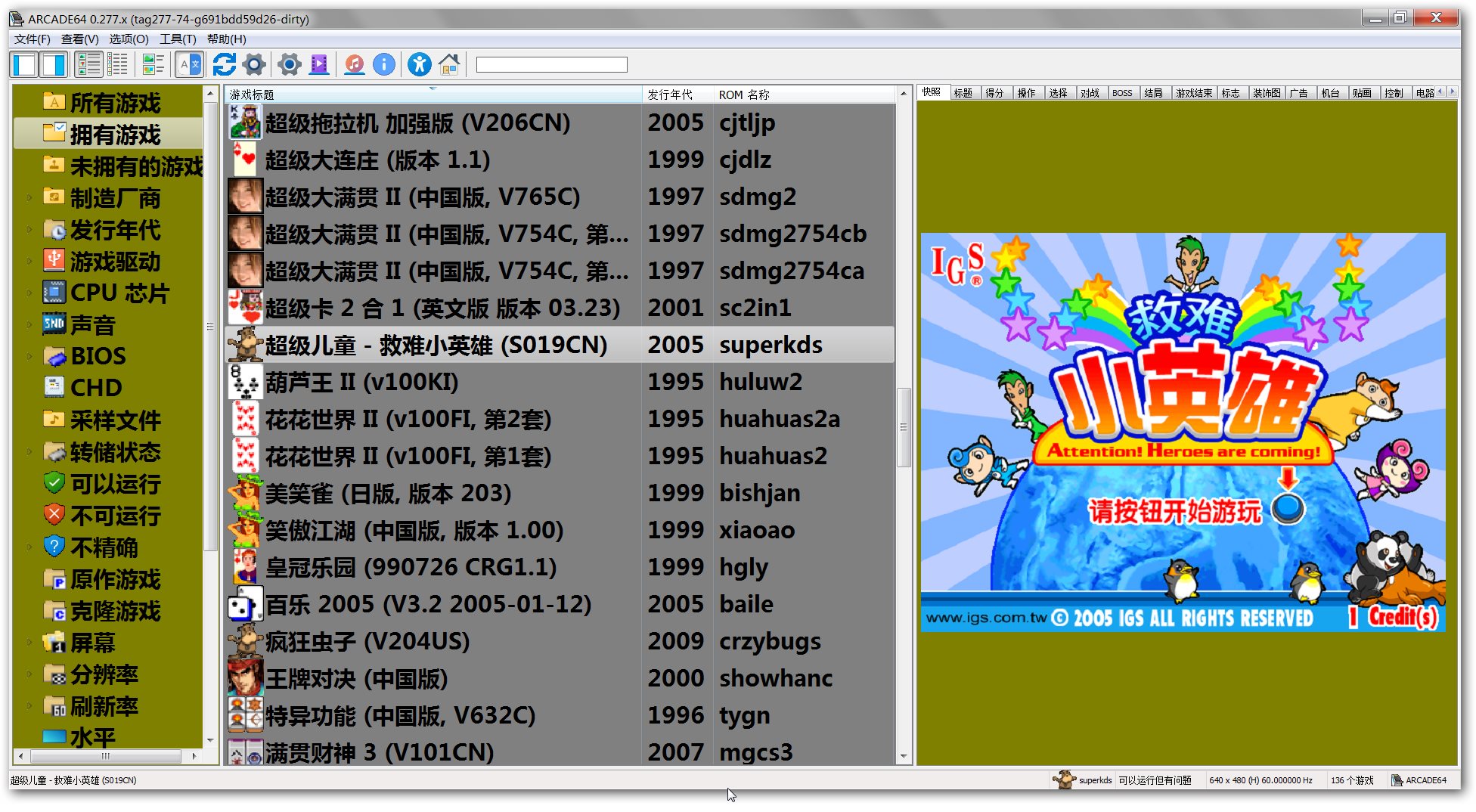Open the second gear options icon
This screenshot has height=812, width=1476.
click(289, 65)
